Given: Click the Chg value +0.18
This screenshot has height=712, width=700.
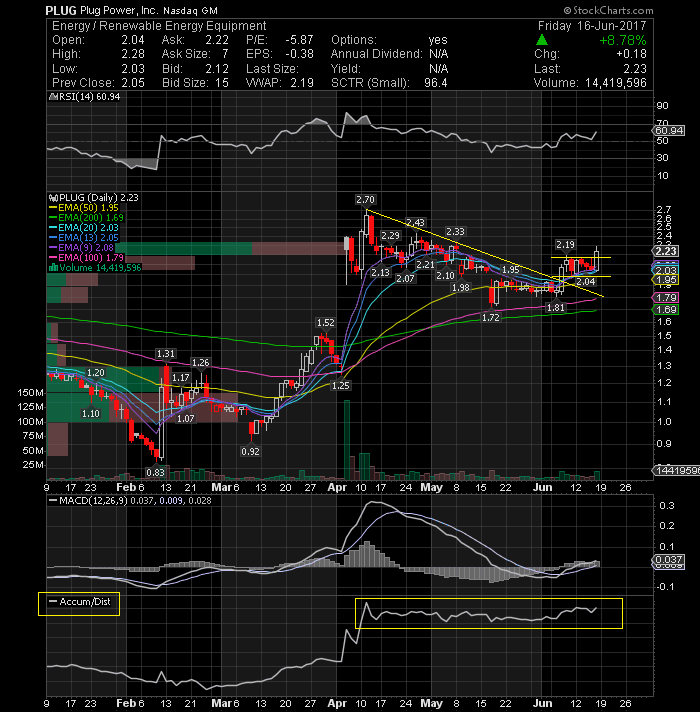Looking at the screenshot, I should [x=631, y=54].
